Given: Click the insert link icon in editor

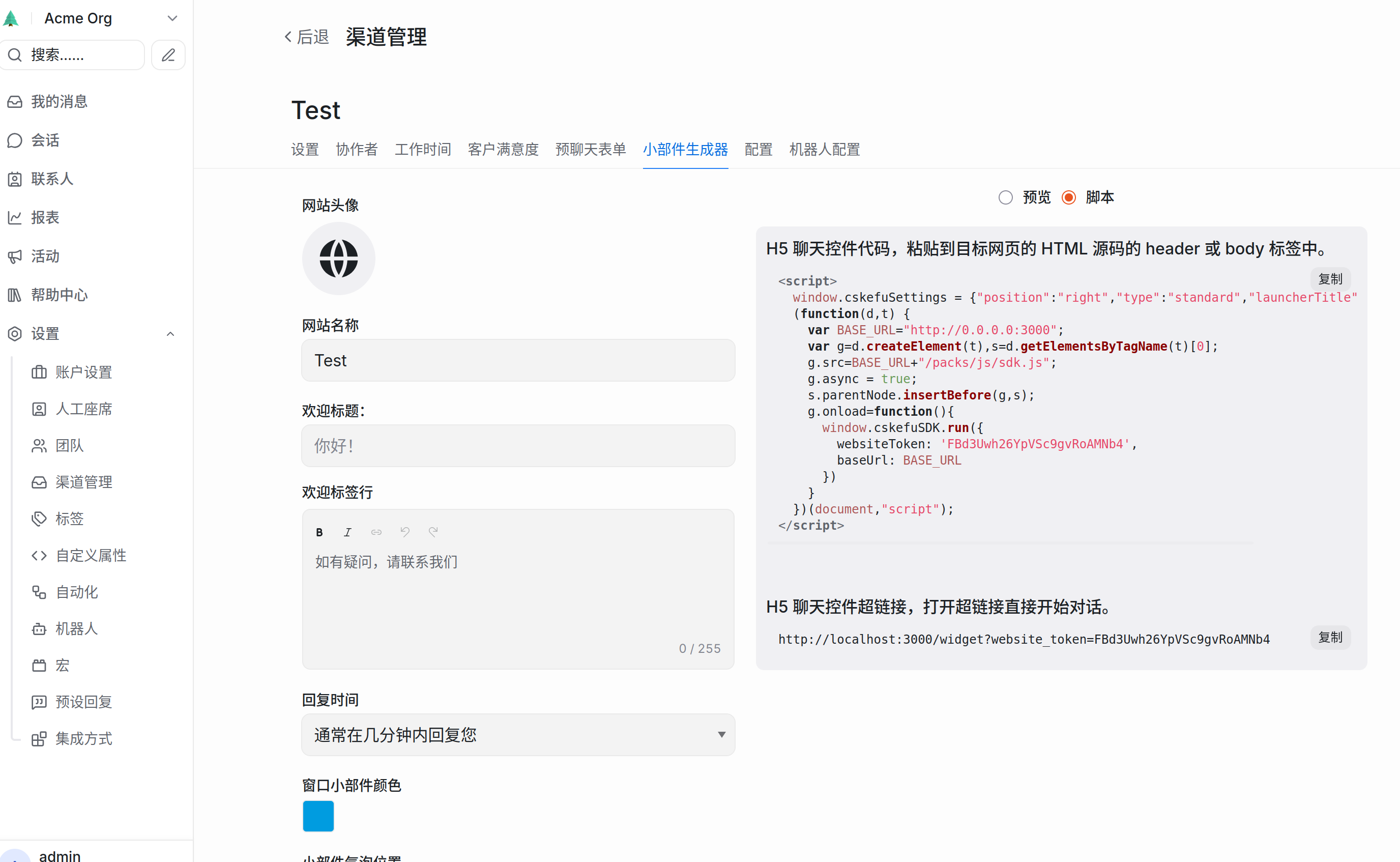Looking at the screenshot, I should [x=376, y=532].
